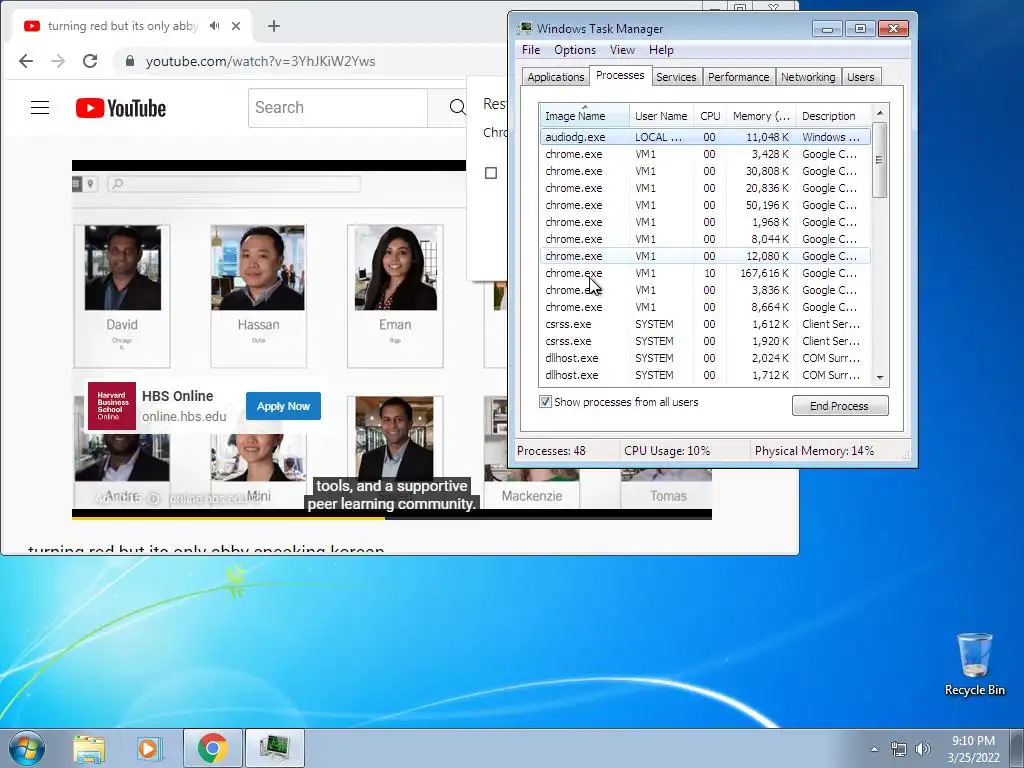This screenshot has width=1024, height=768.
Task: Select dllhost.exe using 1,712 K memory
Action: [x=705, y=375]
